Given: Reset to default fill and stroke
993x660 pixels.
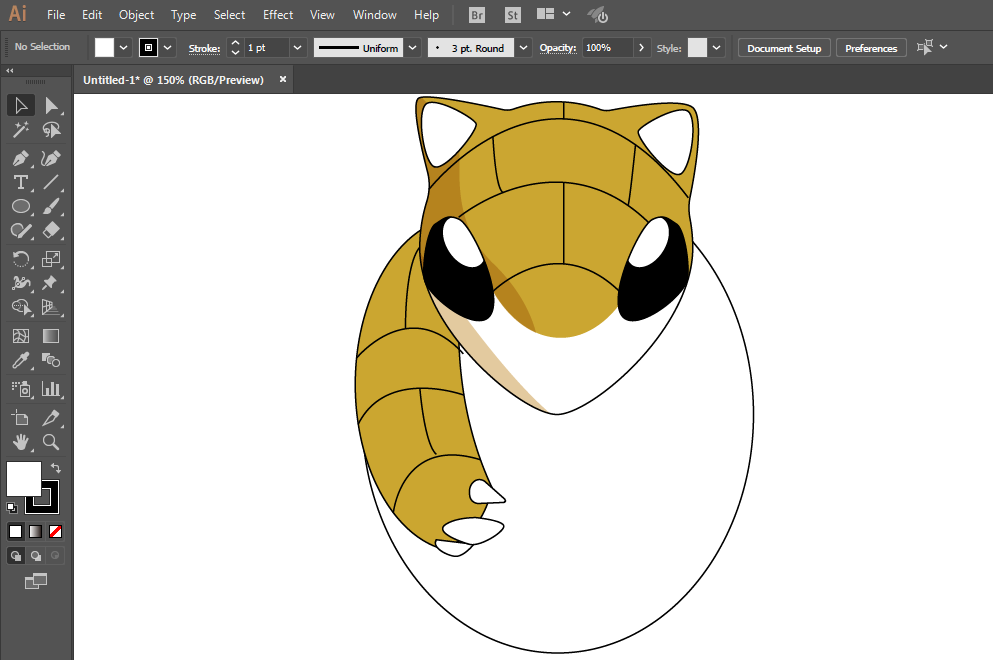Looking at the screenshot, I should pos(12,508).
